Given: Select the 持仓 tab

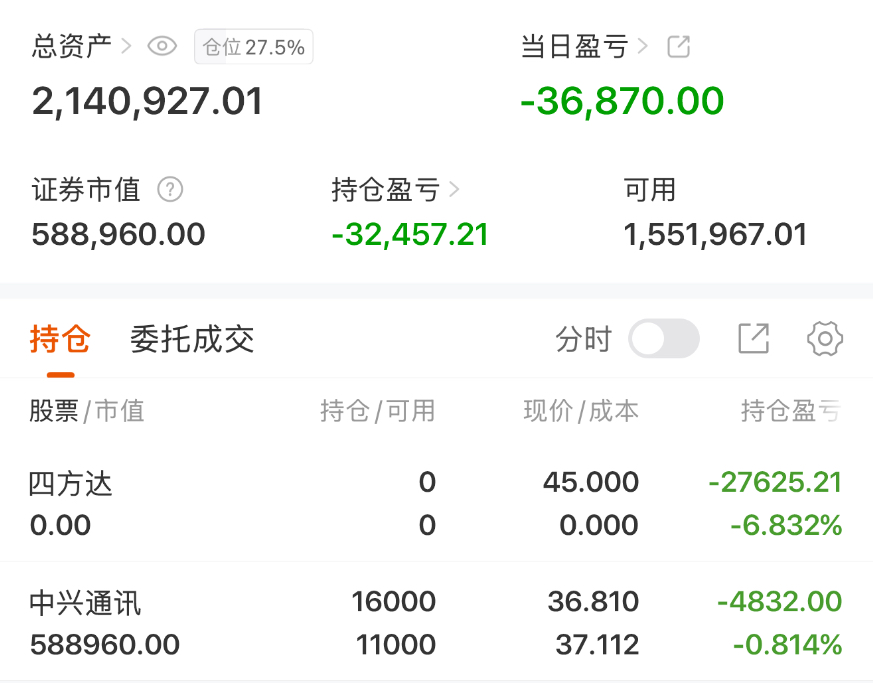Looking at the screenshot, I should [x=60, y=339].
